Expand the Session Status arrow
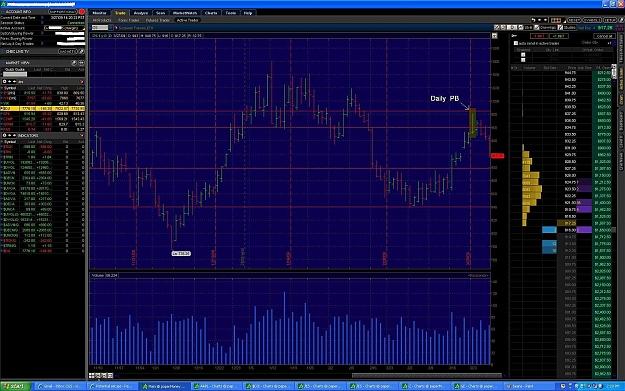 [42, 23]
